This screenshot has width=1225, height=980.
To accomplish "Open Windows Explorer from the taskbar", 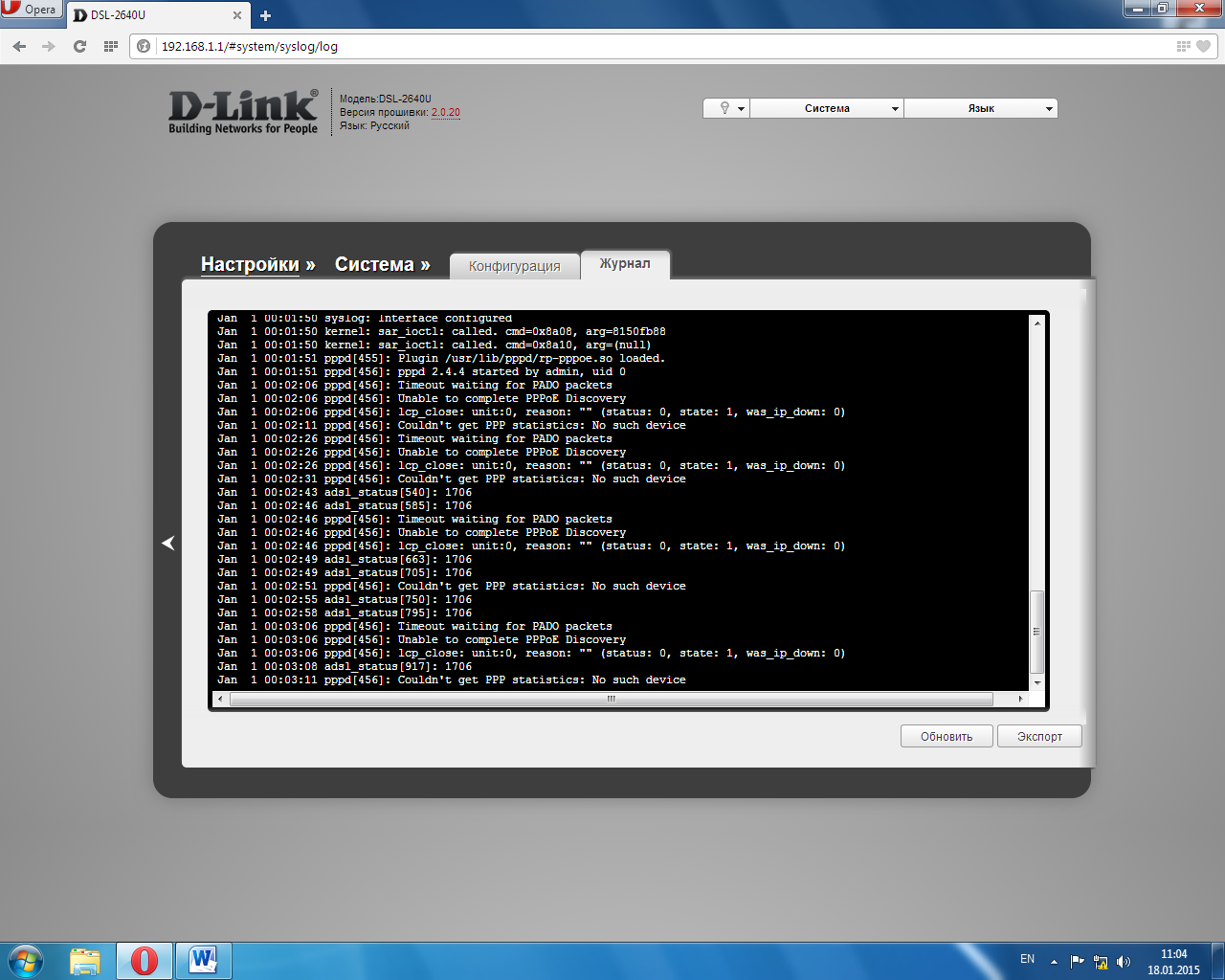I will (x=85, y=961).
